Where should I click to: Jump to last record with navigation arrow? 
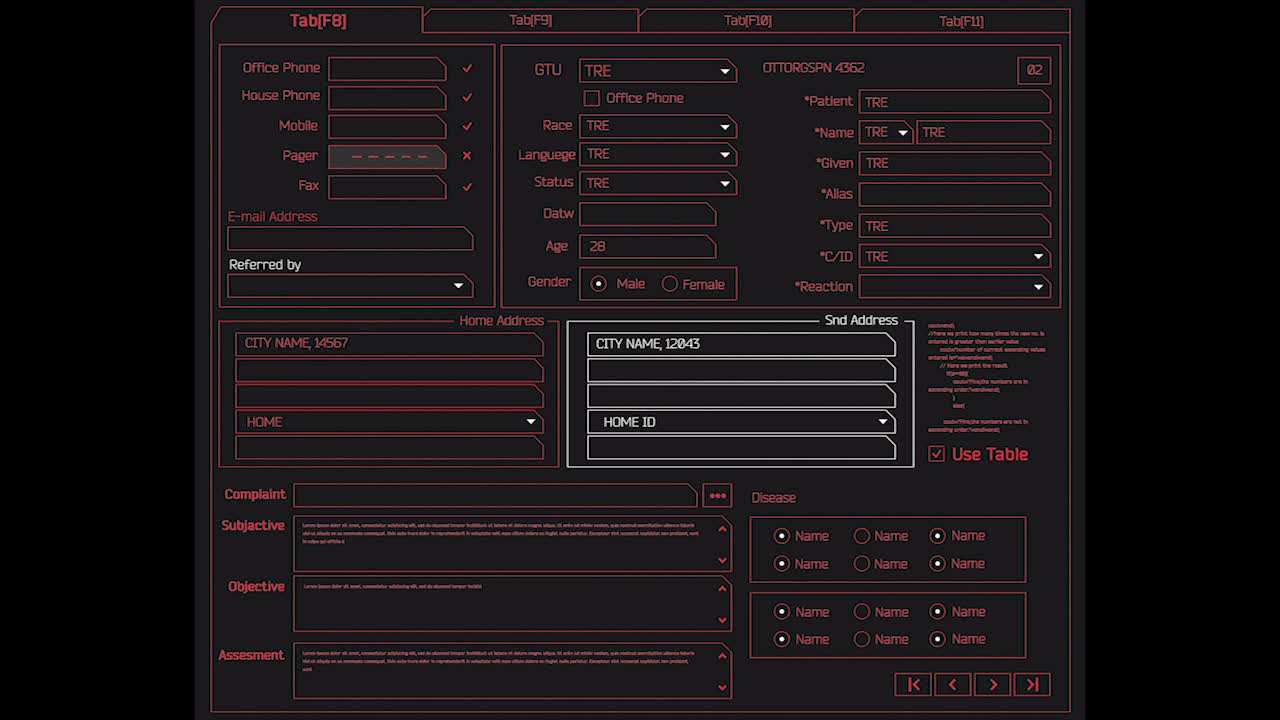pos(1032,684)
